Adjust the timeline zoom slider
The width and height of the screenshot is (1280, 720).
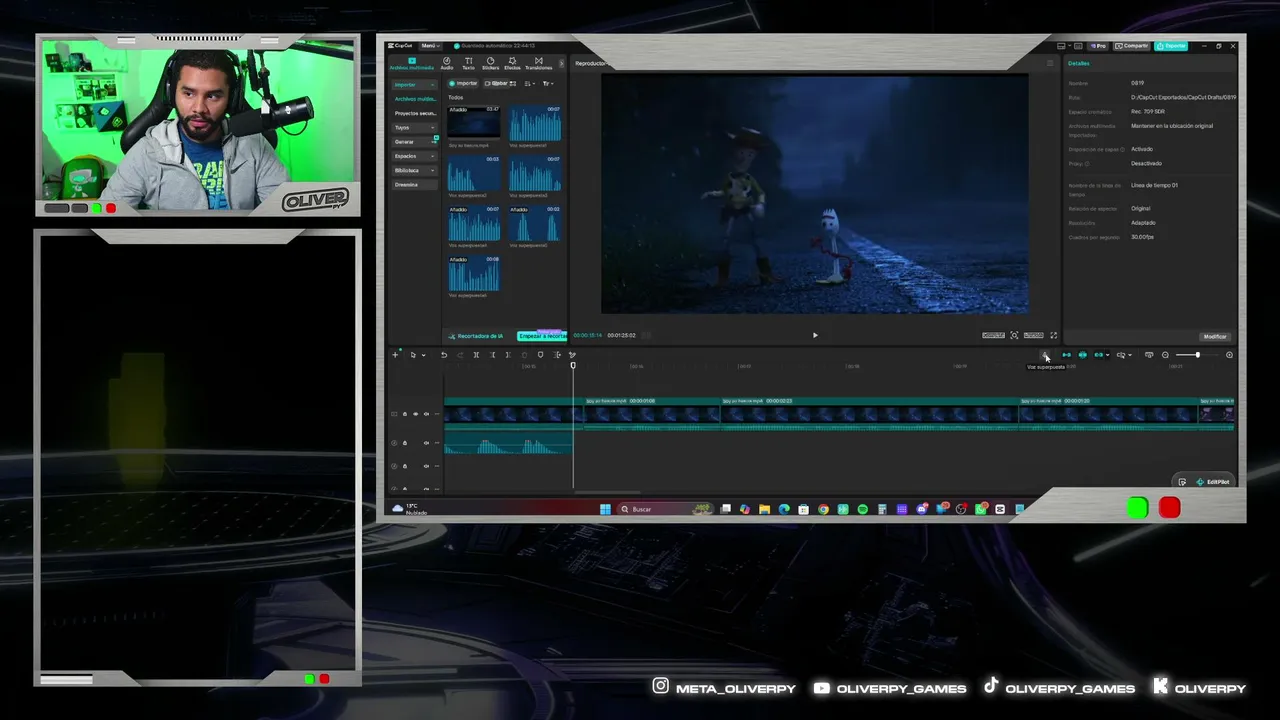[1197, 355]
